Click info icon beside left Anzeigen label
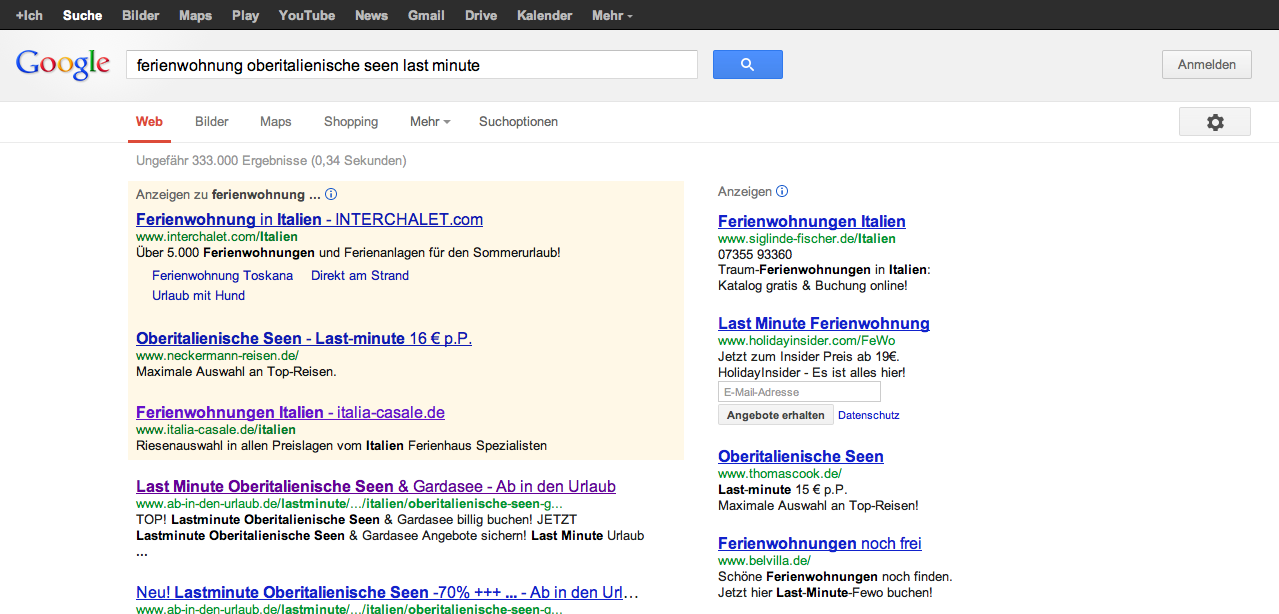1279x614 pixels. pos(331,194)
